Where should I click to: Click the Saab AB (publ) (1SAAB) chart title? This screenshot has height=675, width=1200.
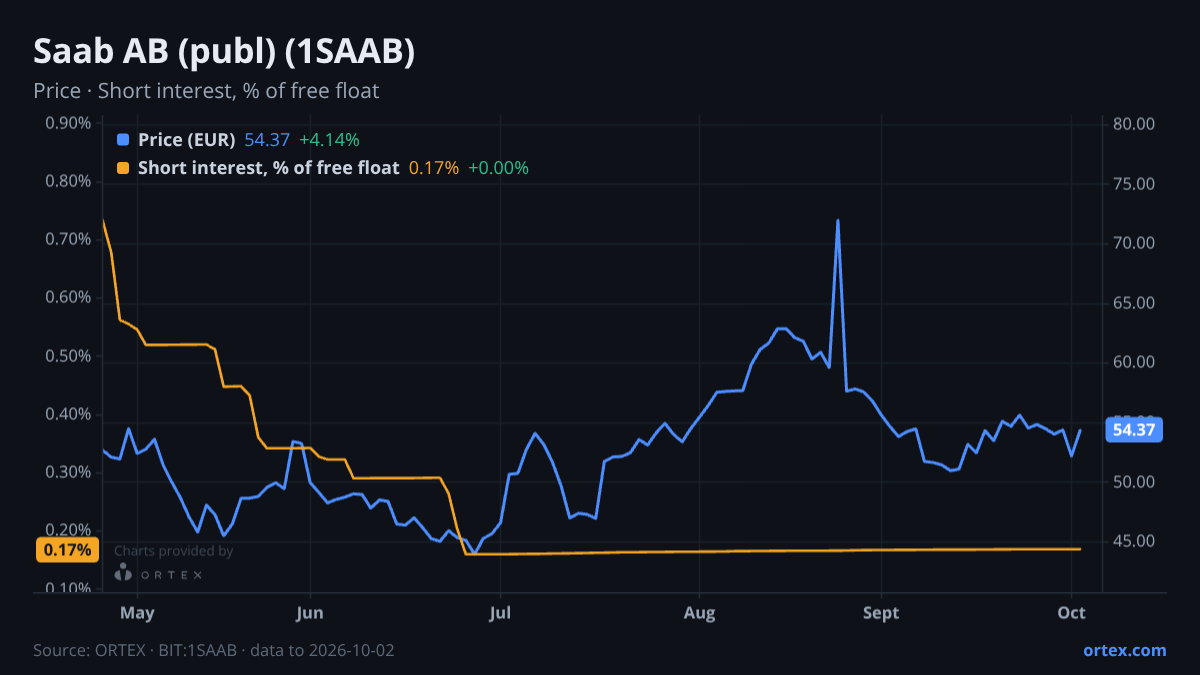pyautogui.click(x=224, y=53)
